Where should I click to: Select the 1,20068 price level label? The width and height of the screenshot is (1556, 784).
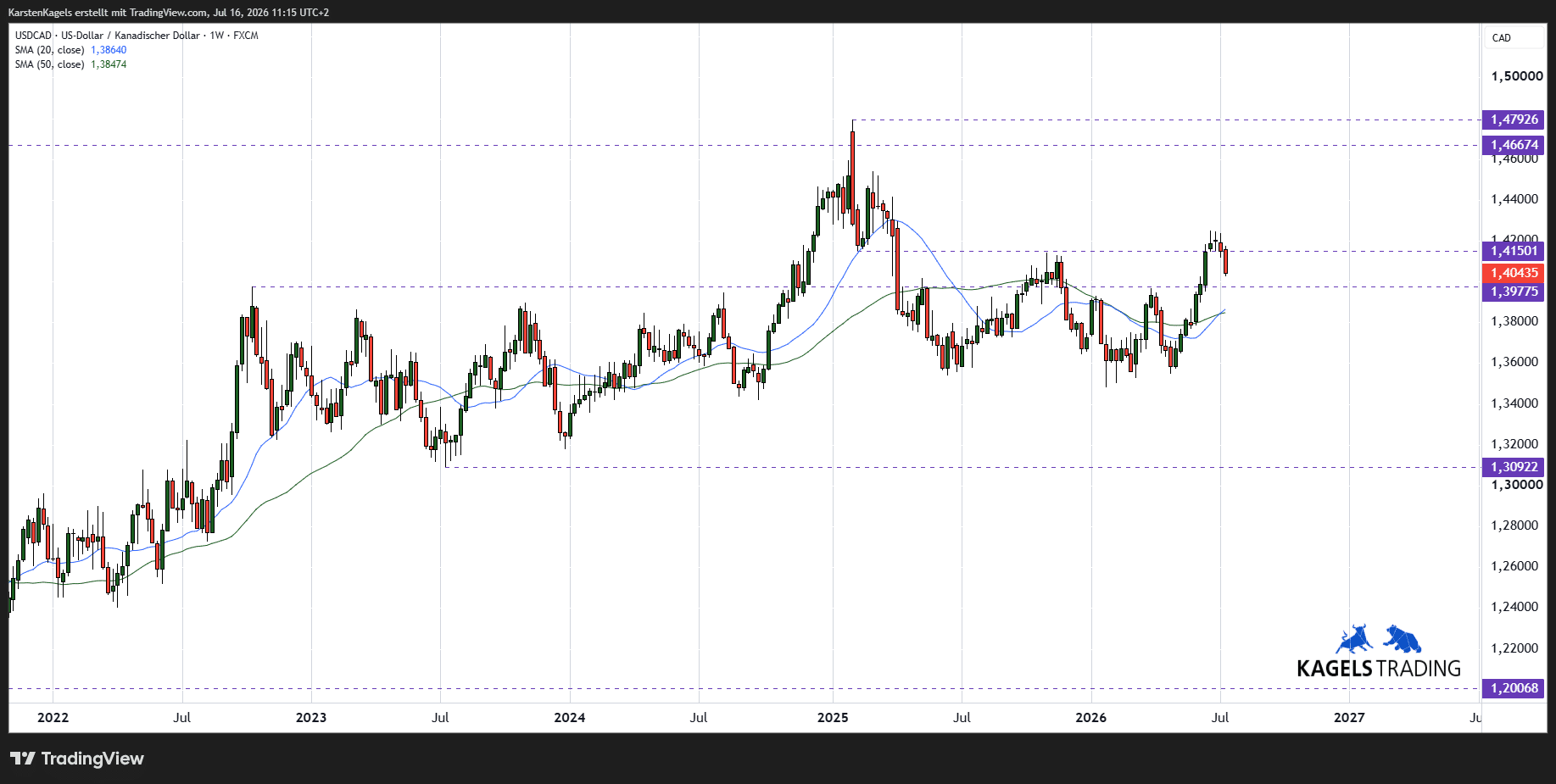pos(1514,688)
